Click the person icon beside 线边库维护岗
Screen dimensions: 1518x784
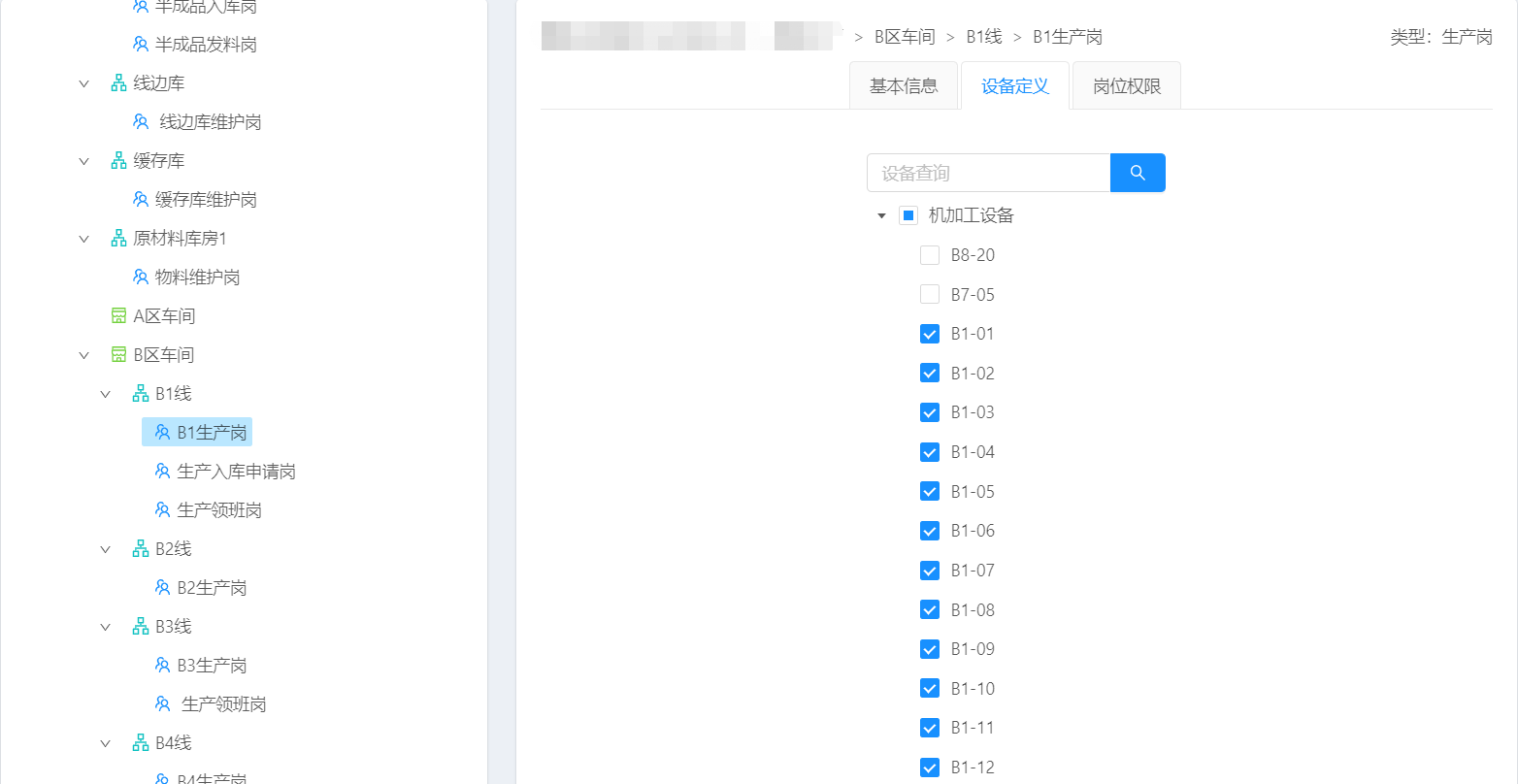click(x=141, y=122)
